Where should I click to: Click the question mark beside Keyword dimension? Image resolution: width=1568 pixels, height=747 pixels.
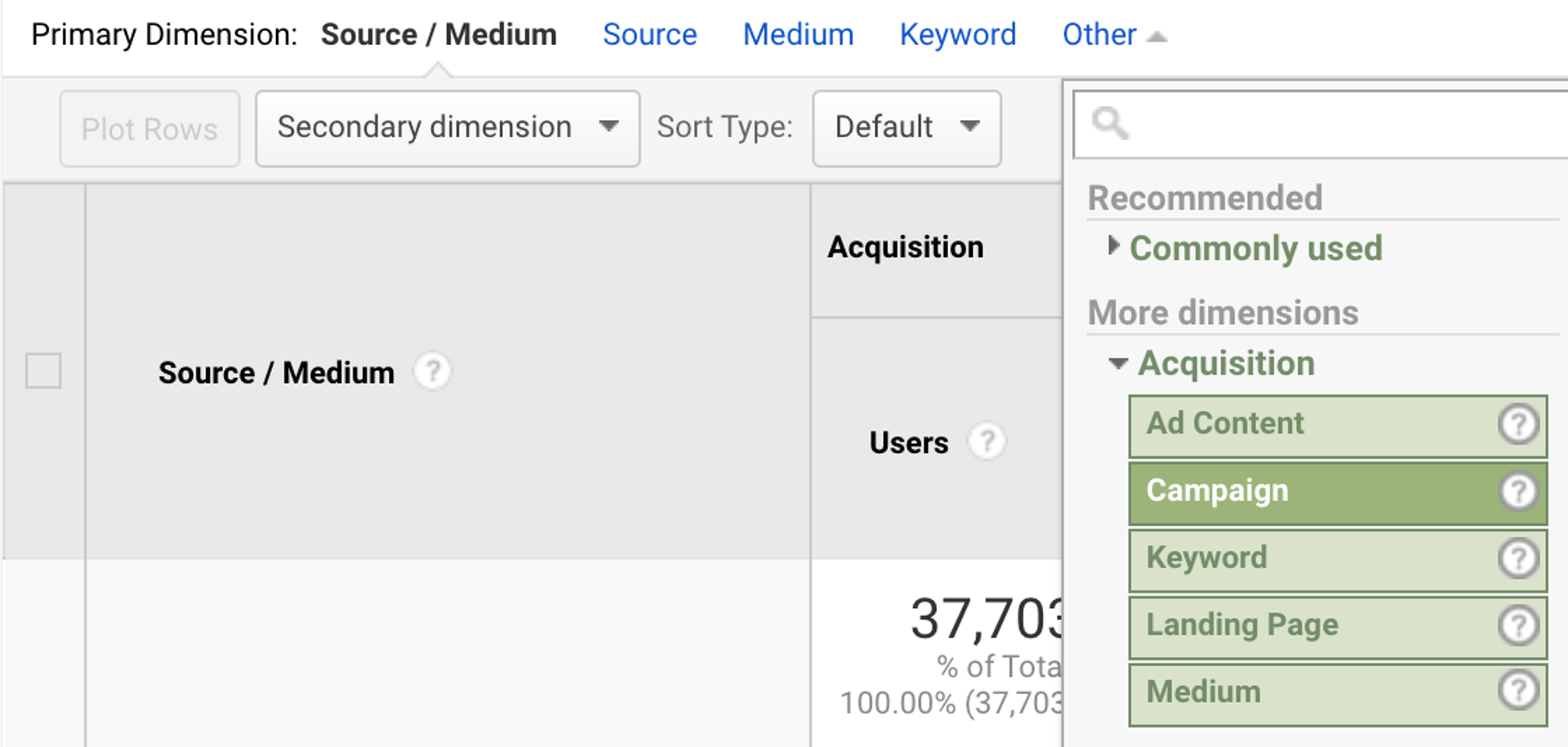point(1517,558)
